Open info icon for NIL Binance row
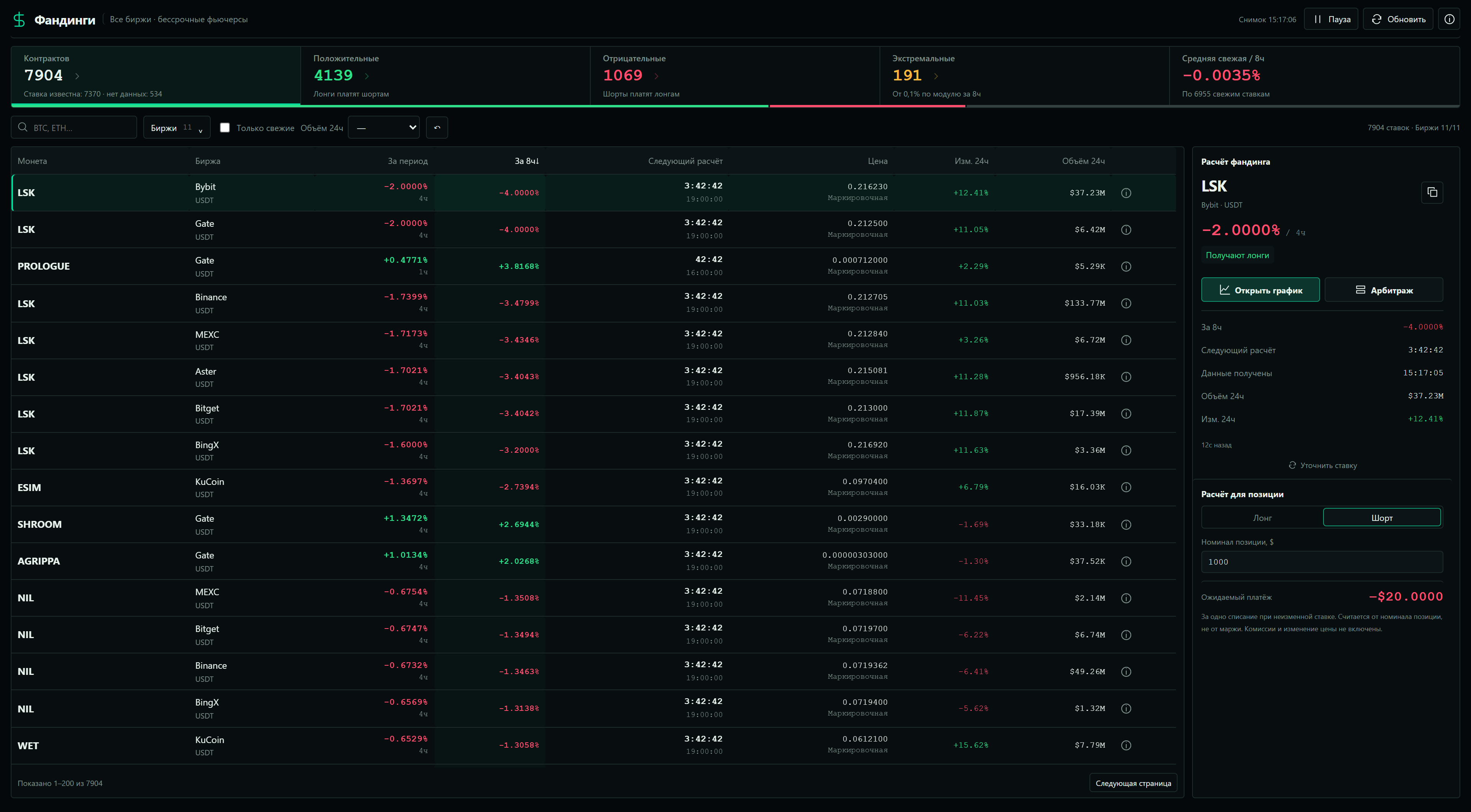This screenshot has width=1471, height=812. click(x=1125, y=671)
